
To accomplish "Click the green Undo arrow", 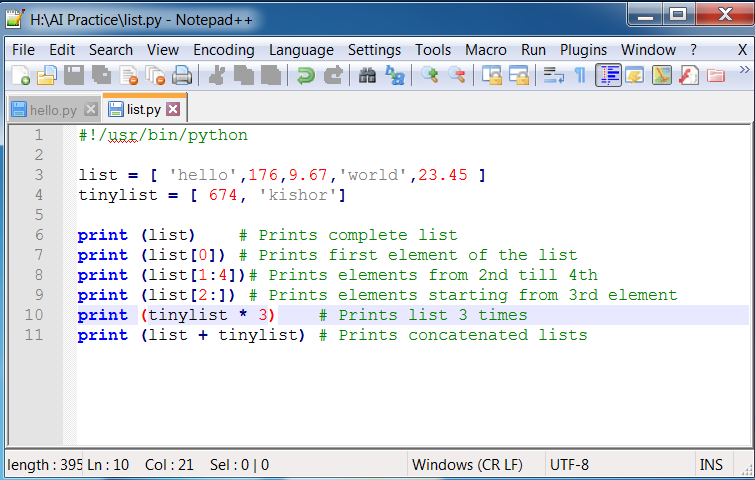I will [x=305, y=76].
